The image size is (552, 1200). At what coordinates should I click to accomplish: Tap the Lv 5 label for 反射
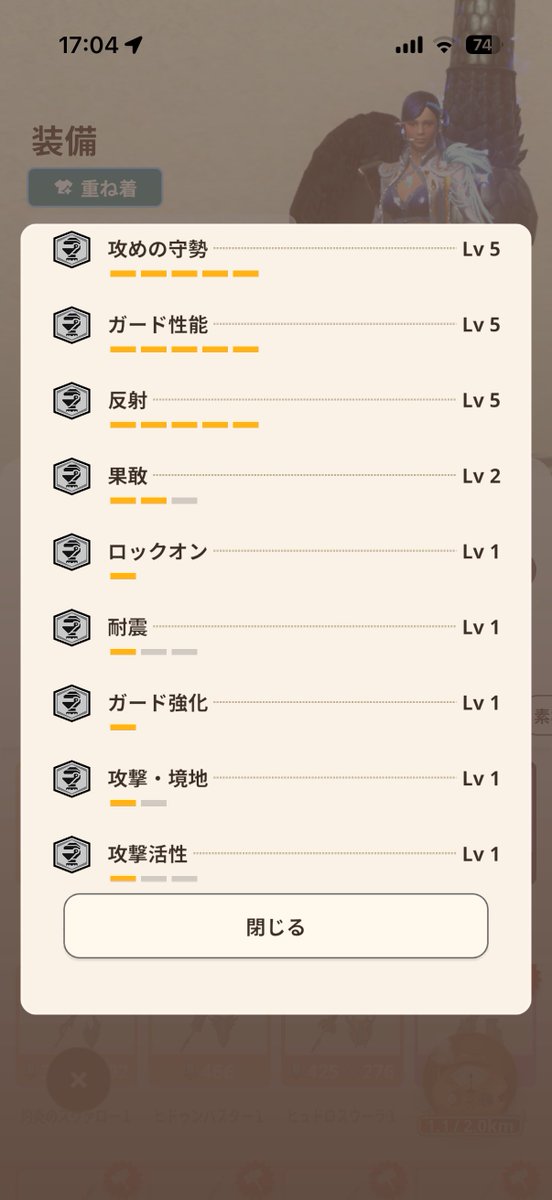point(481,401)
